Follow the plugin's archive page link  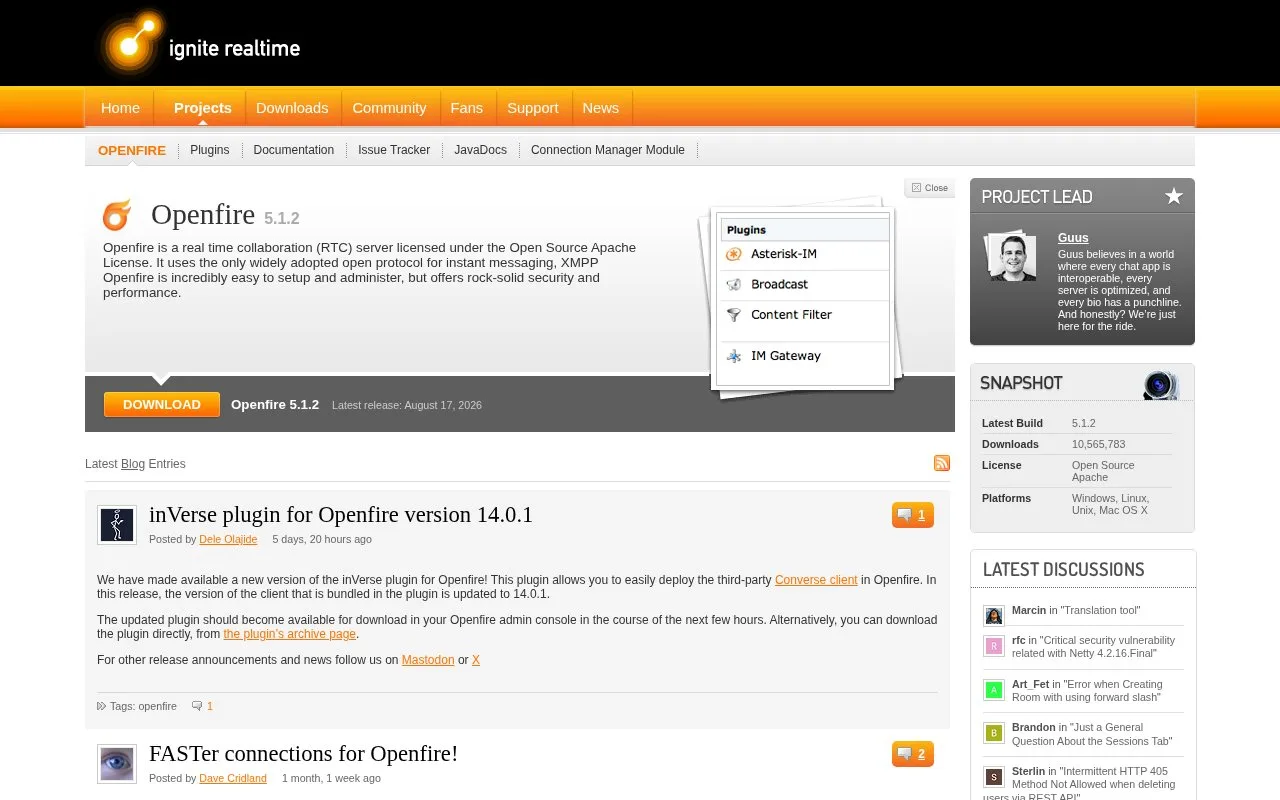(x=290, y=634)
